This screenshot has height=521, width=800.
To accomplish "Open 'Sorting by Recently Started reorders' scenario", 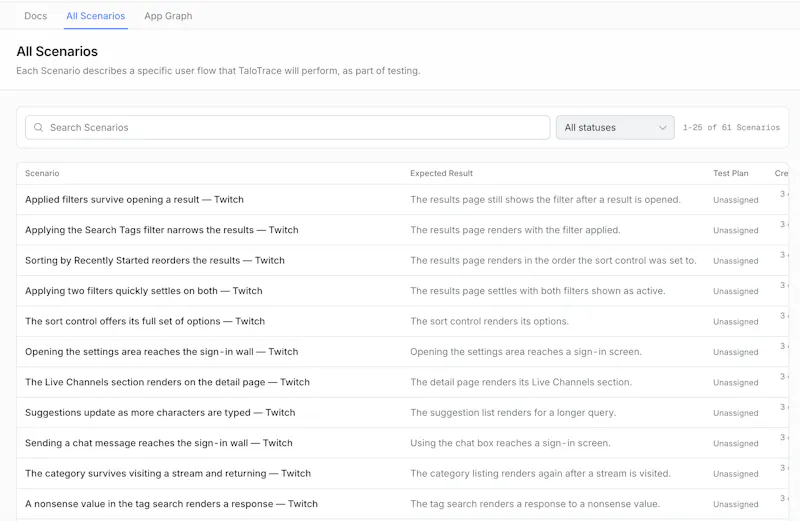I will coord(155,260).
